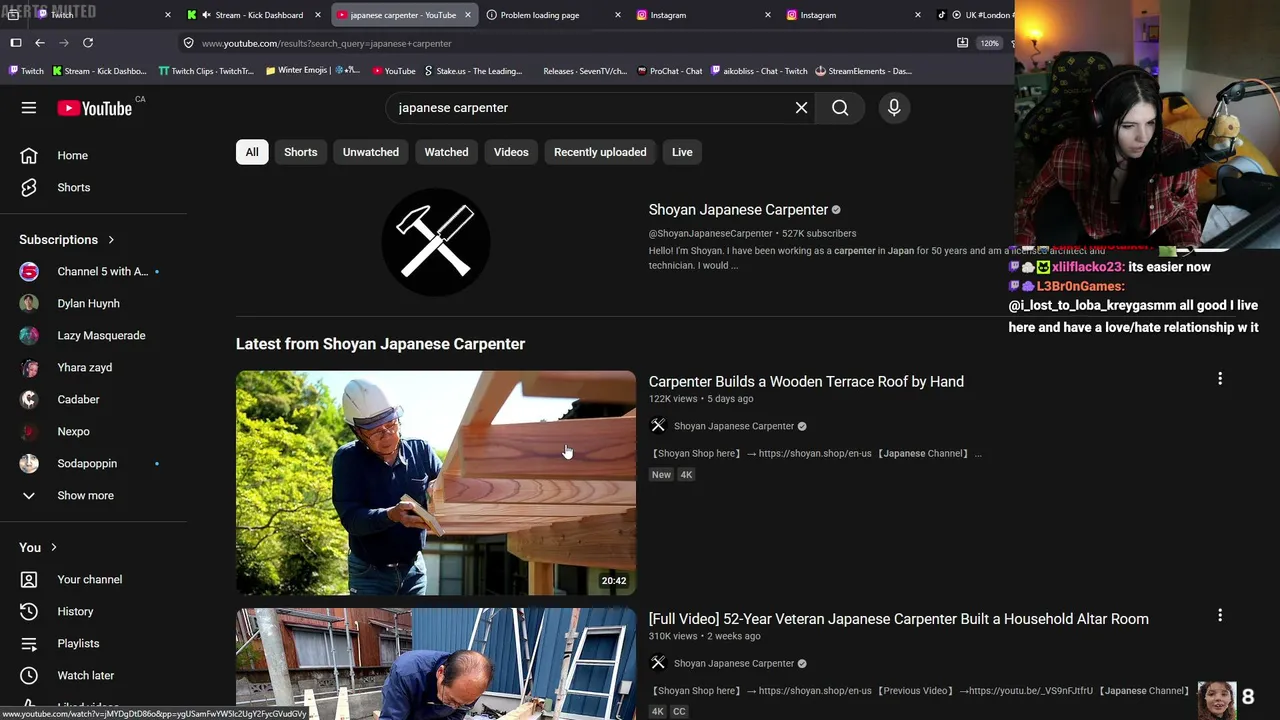This screenshot has height=720, width=1280.
Task: Open Stake.us bookmark
Action: (x=473, y=71)
